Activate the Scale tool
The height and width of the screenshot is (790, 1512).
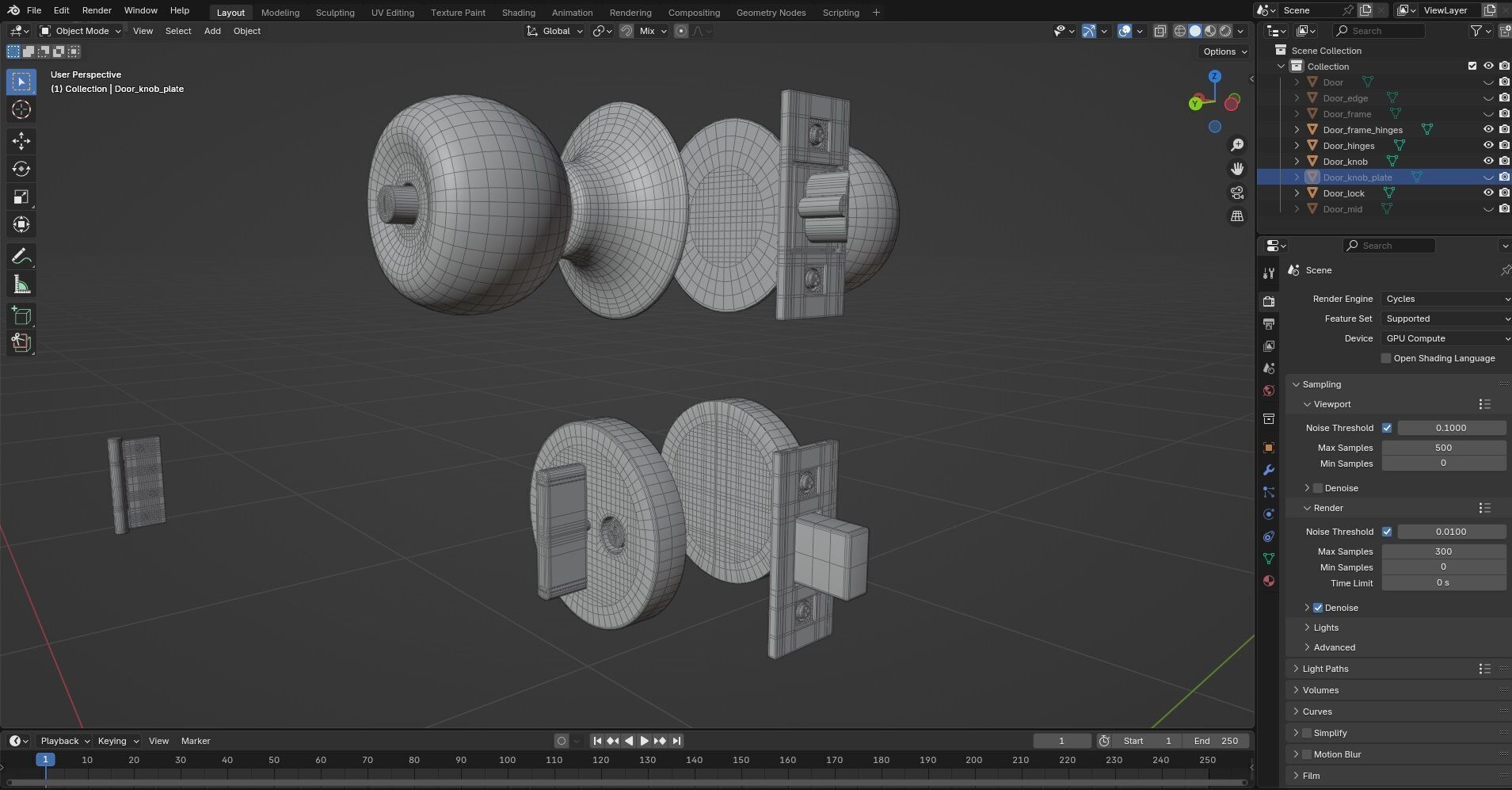(x=21, y=197)
